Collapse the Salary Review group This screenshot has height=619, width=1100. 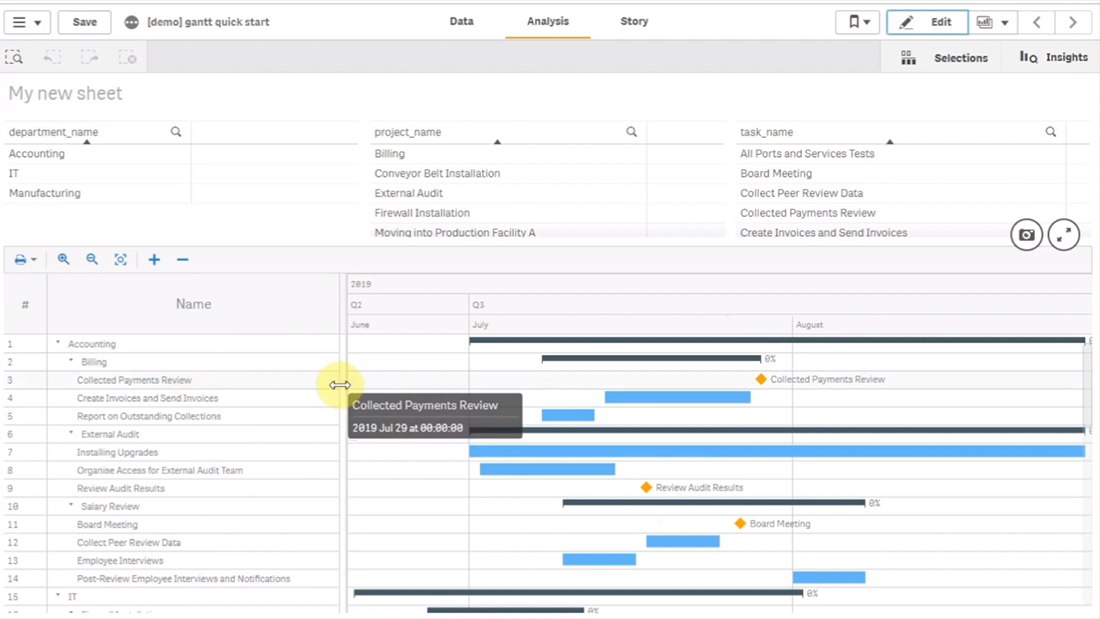coord(71,506)
